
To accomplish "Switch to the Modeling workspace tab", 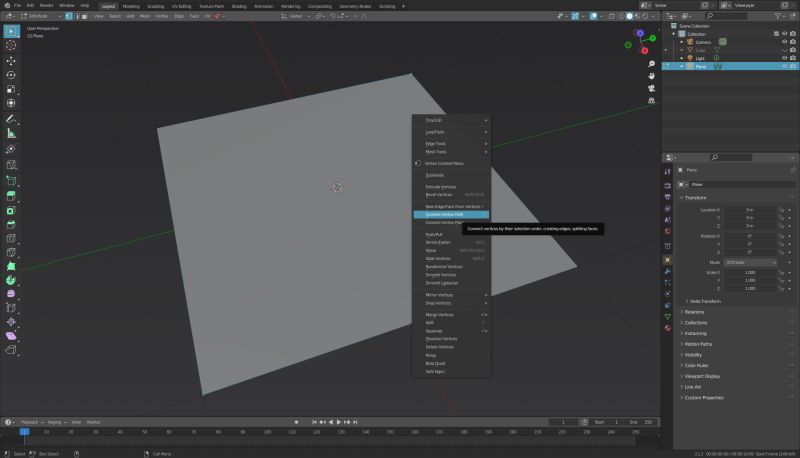I will (x=131, y=6).
